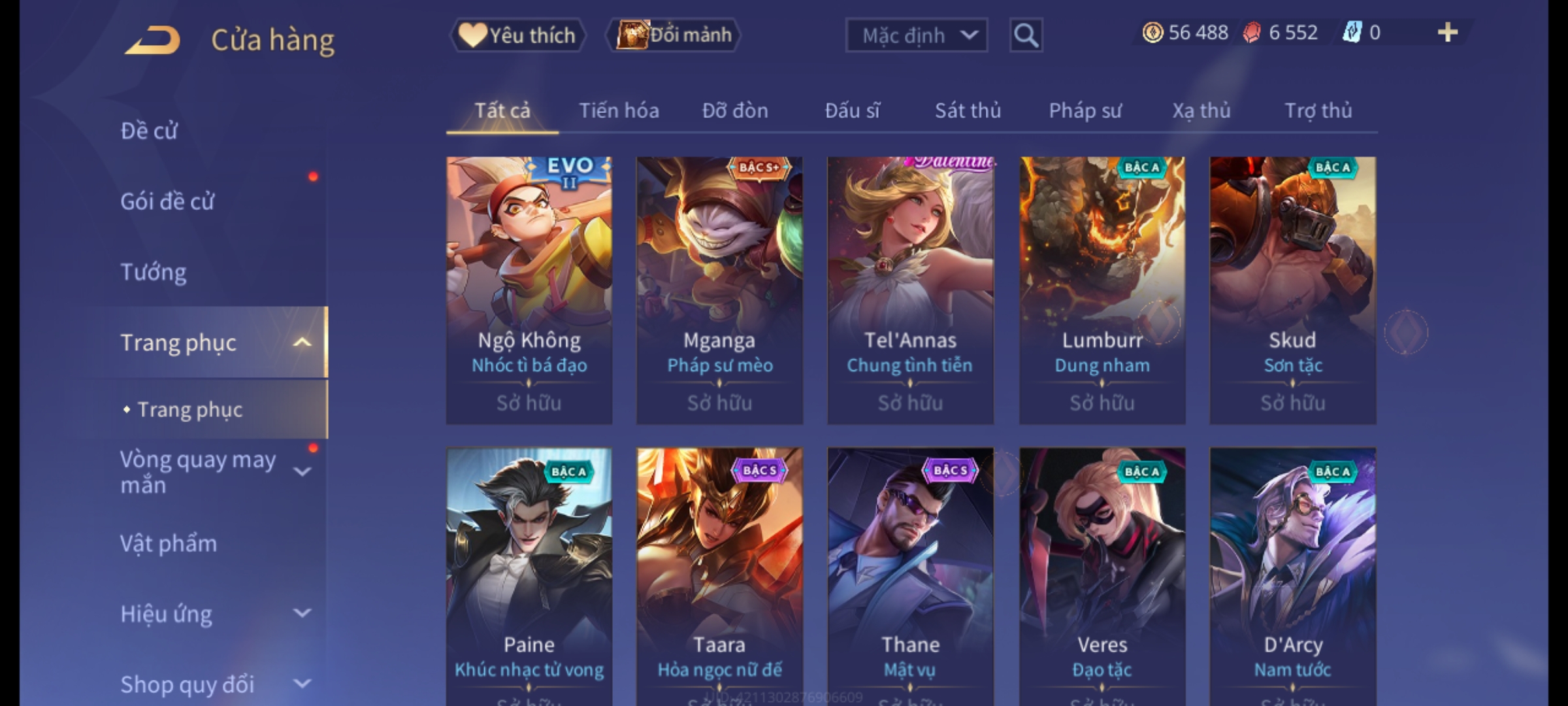Tap the plus icon to add currency
Screen dimensions: 1568x706
click(1448, 33)
